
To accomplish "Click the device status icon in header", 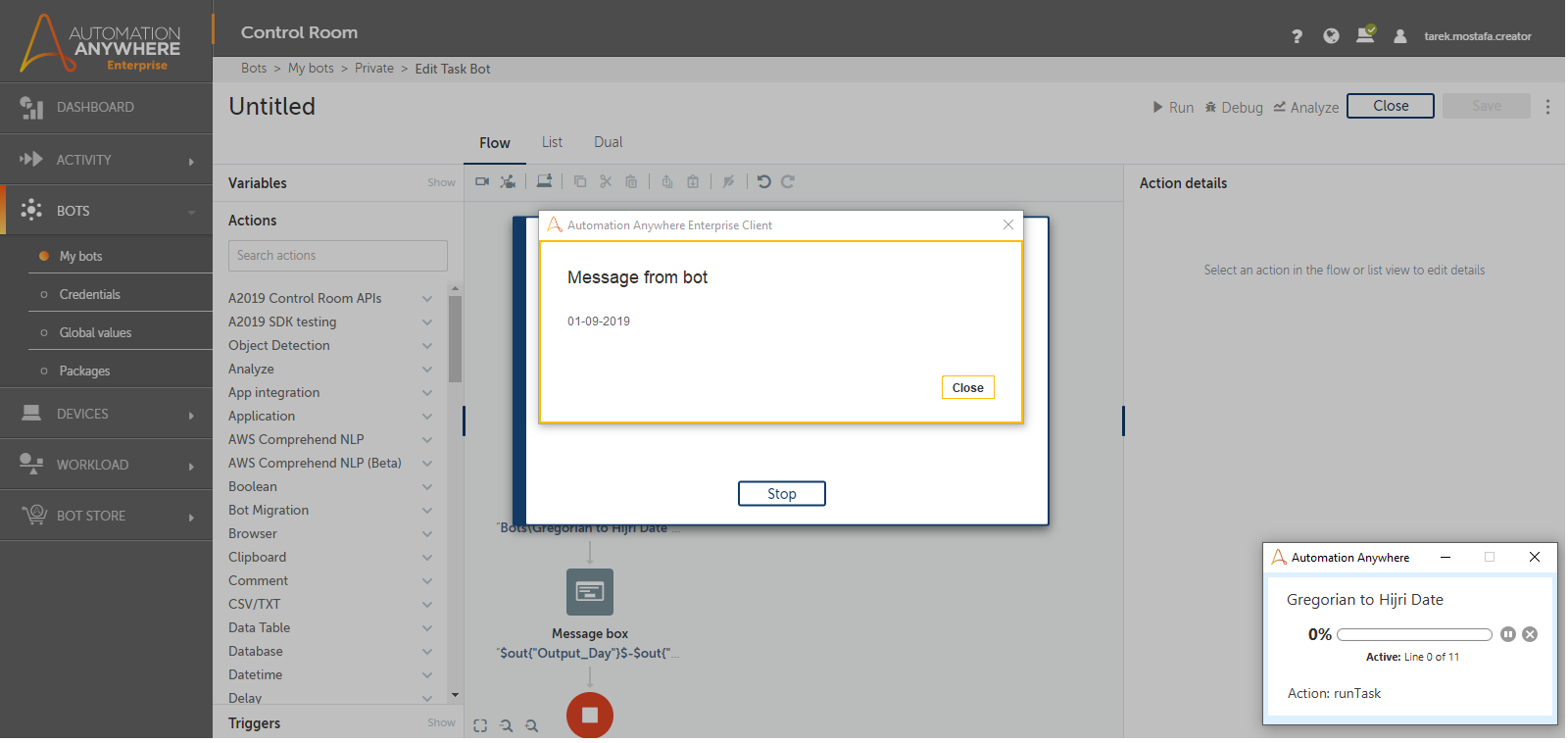I will (x=1365, y=35).
